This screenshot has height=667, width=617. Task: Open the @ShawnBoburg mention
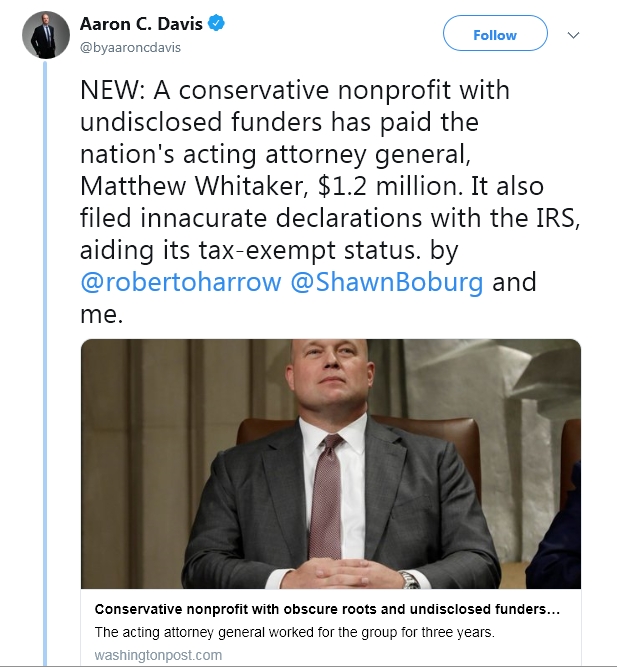(x=387, y=282)
